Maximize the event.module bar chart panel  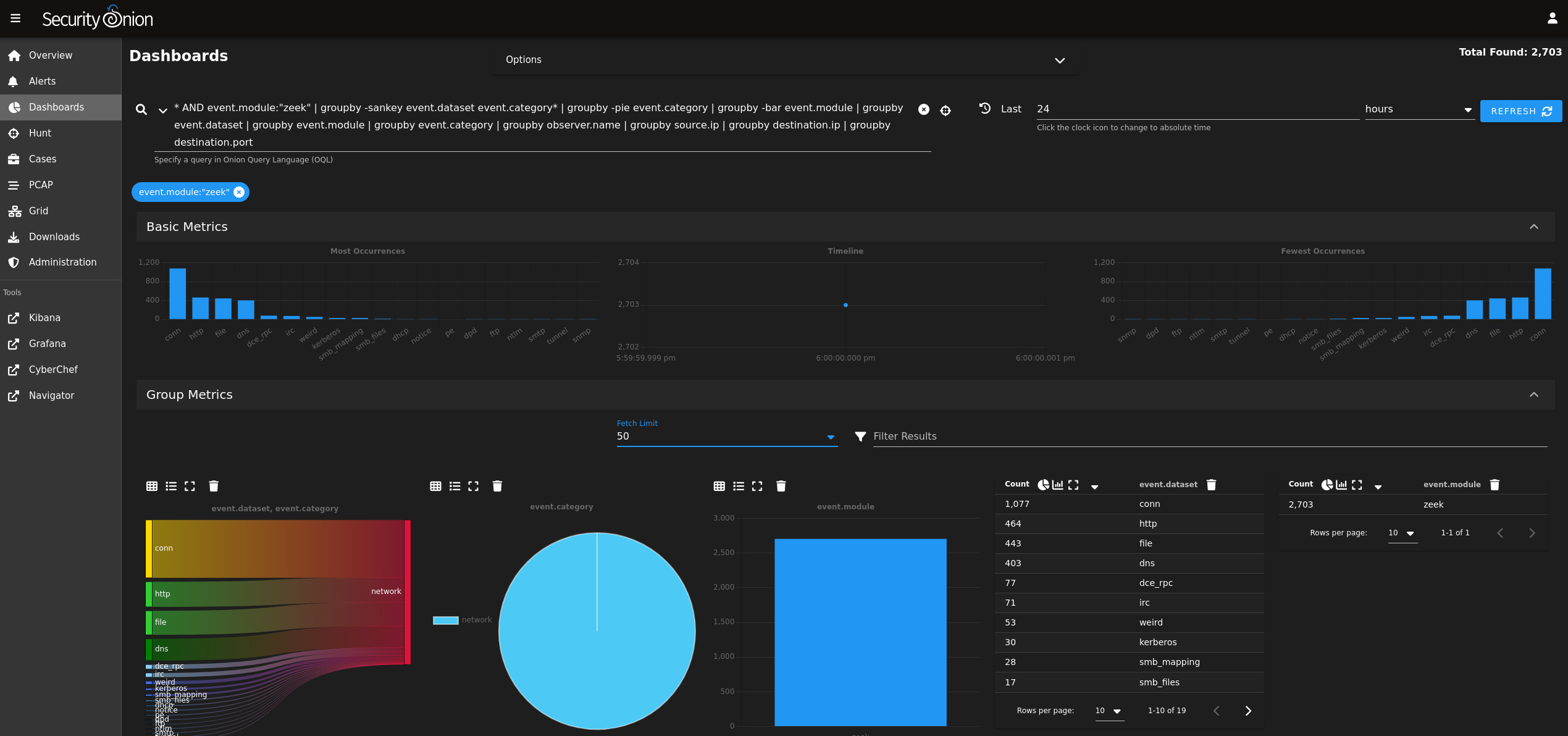pyautogui.click(x=757, y=486)
